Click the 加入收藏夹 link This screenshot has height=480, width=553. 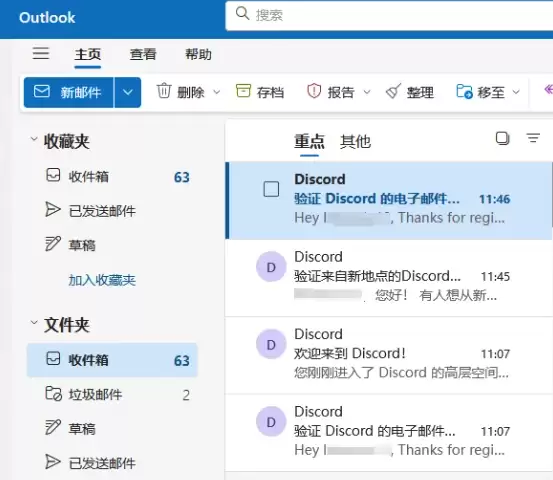102,280
